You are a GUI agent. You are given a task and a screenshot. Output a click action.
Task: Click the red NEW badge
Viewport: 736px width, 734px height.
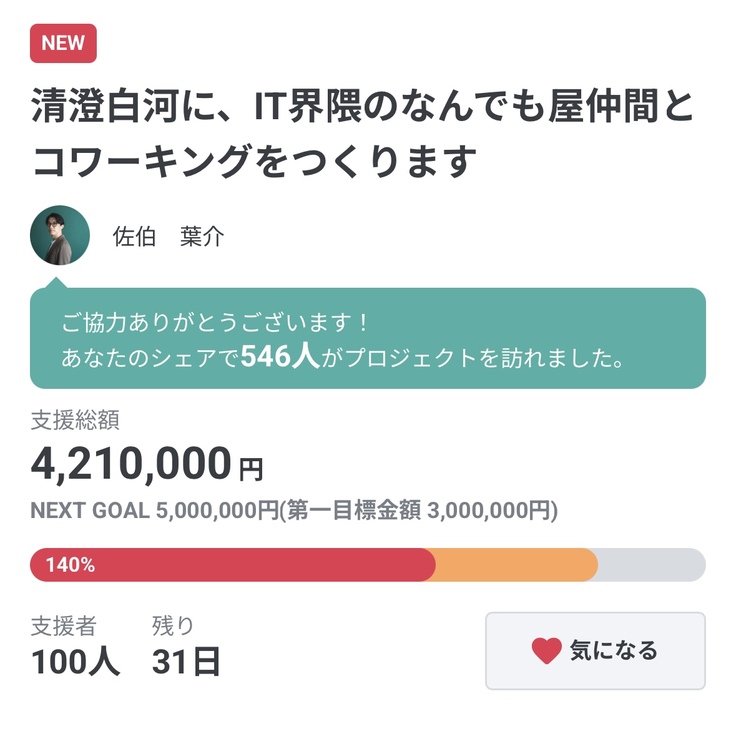[x=63, y=44]
